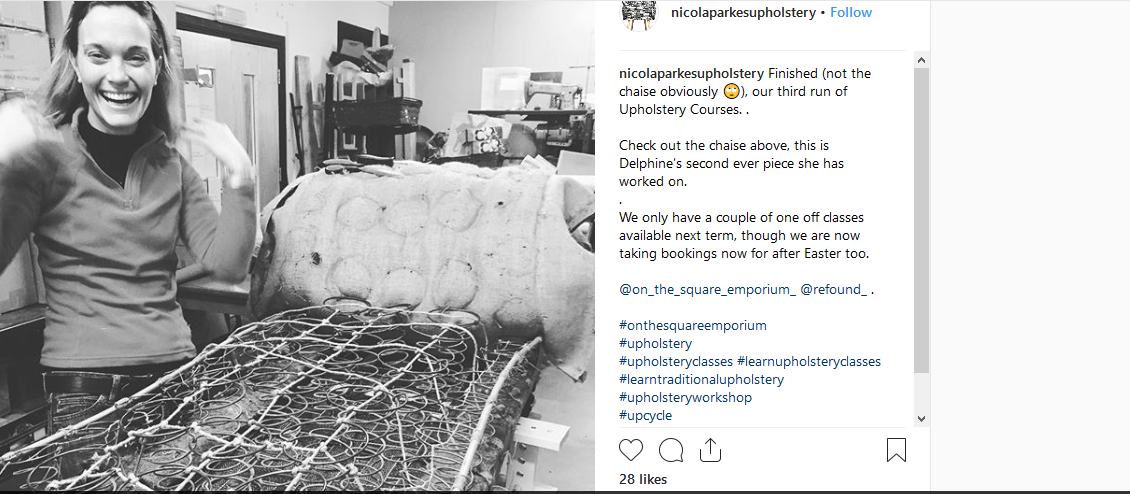Viewport: 1130px width, 494px height.
Task: Visit @on_the_square_emporium_ mention
Action: [707, 289]
